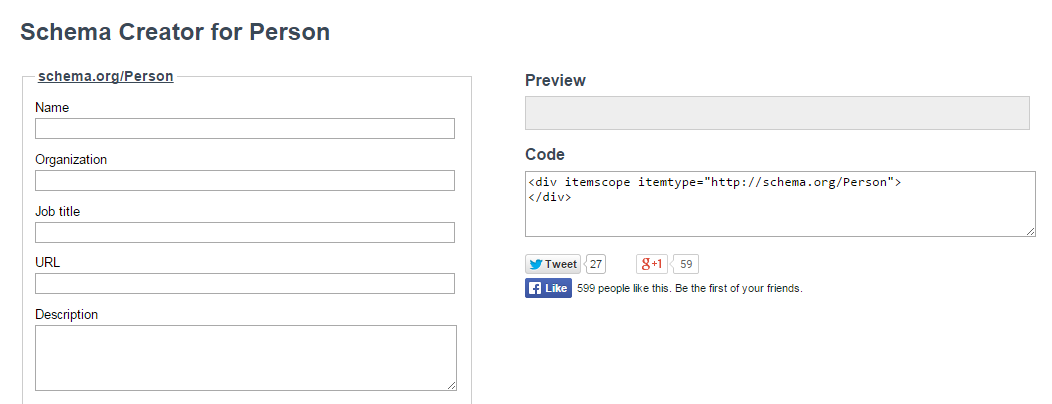Click inside the Description text area
This screenshot has width=1052, height=404.
pos(245,357)
